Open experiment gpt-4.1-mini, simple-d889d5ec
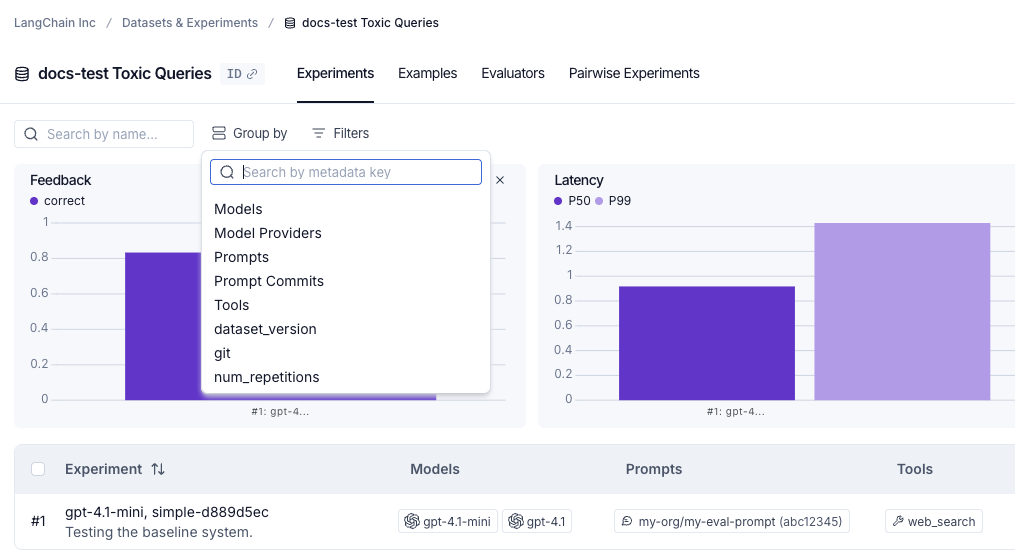The width and height of the screenshot is (1015, 553). click(x=166, y=512)
